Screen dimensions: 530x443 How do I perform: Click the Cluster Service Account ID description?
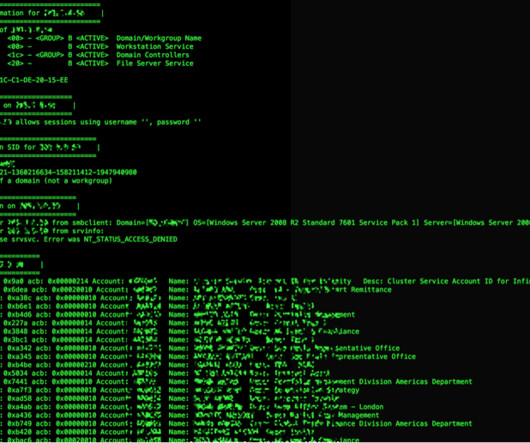point(447,281)
